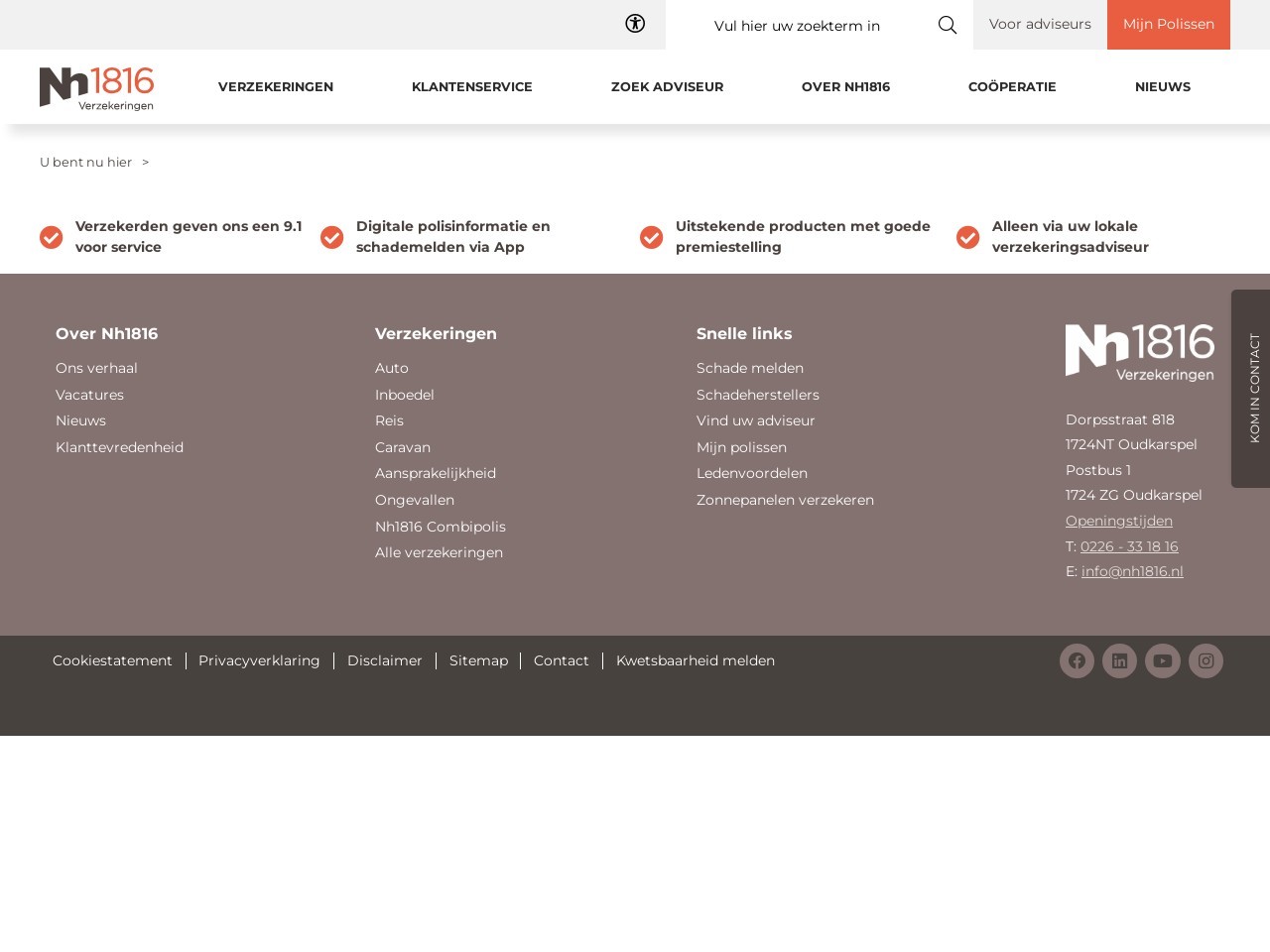Open the Verzekeringen main menu
This screenshot has height=952, width=1270.
(x=276, y=87)
